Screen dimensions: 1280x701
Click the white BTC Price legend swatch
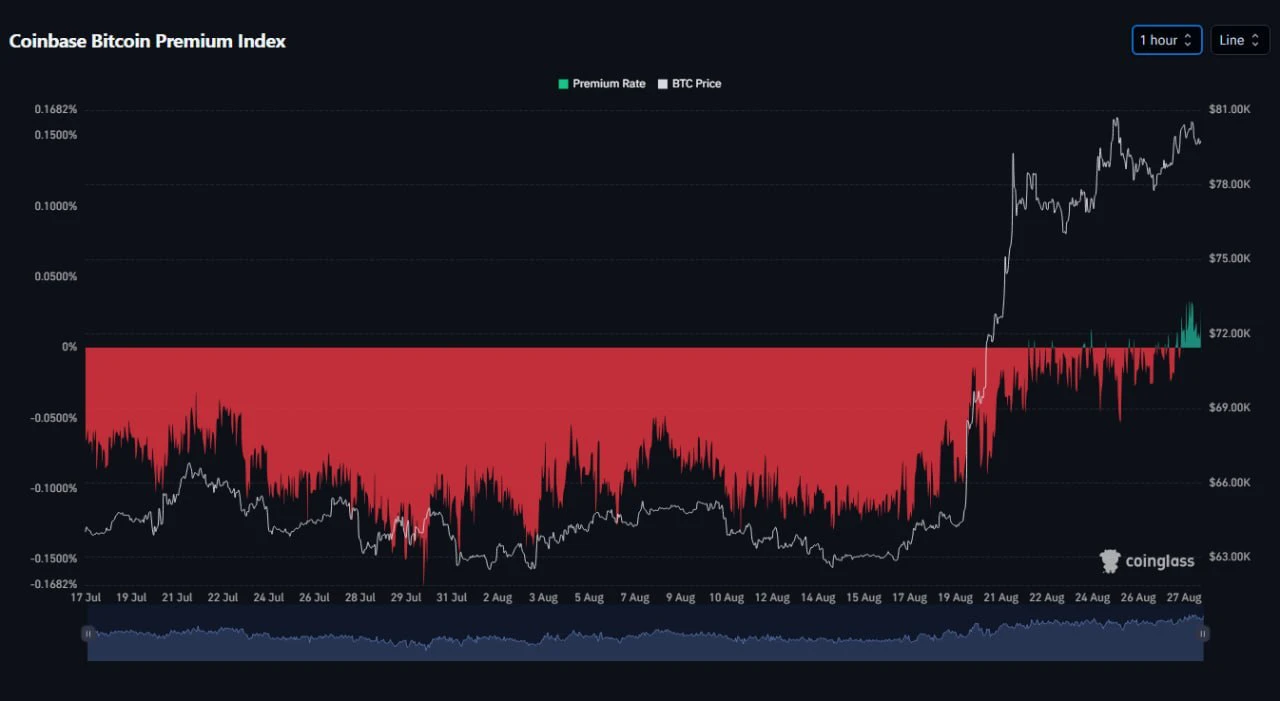click(x=662, y=84)
